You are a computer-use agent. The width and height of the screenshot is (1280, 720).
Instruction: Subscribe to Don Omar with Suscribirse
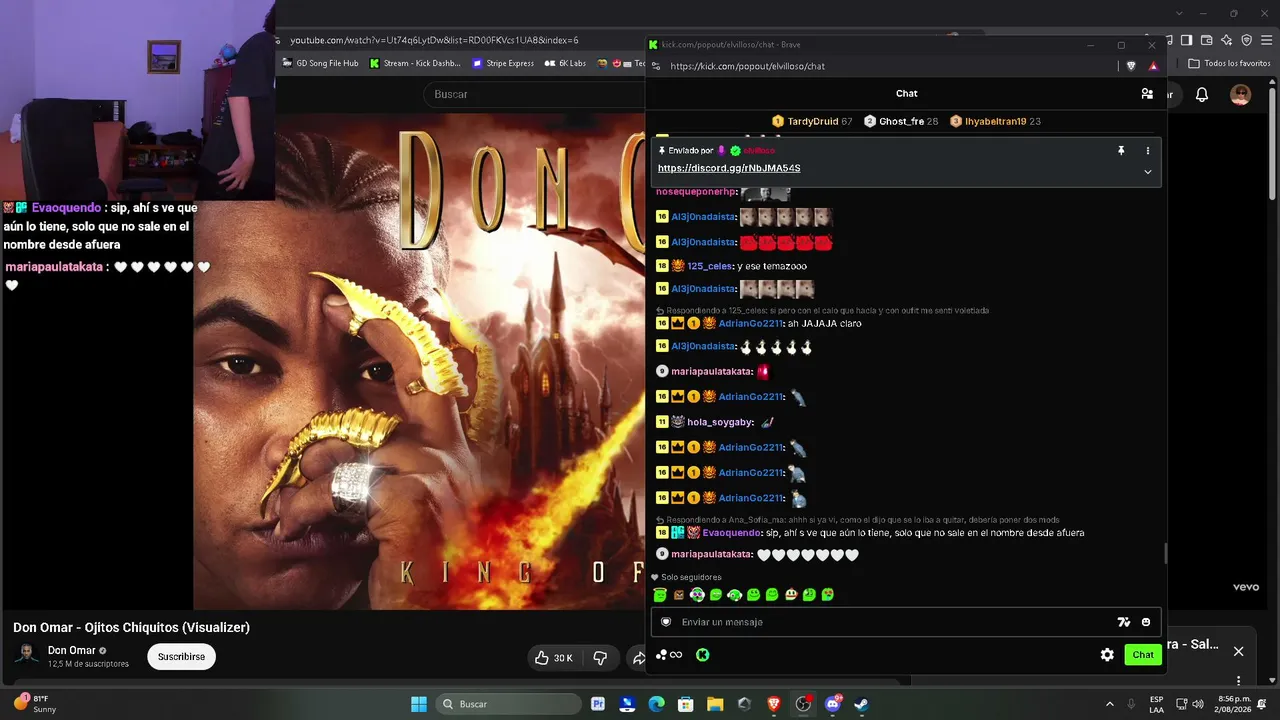click(x=181, y=657)
